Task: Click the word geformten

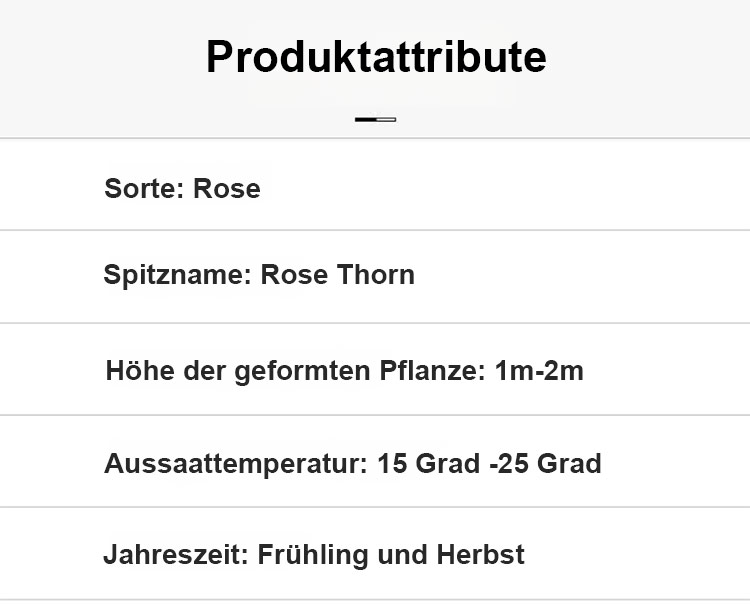Action: pos(302,372)
